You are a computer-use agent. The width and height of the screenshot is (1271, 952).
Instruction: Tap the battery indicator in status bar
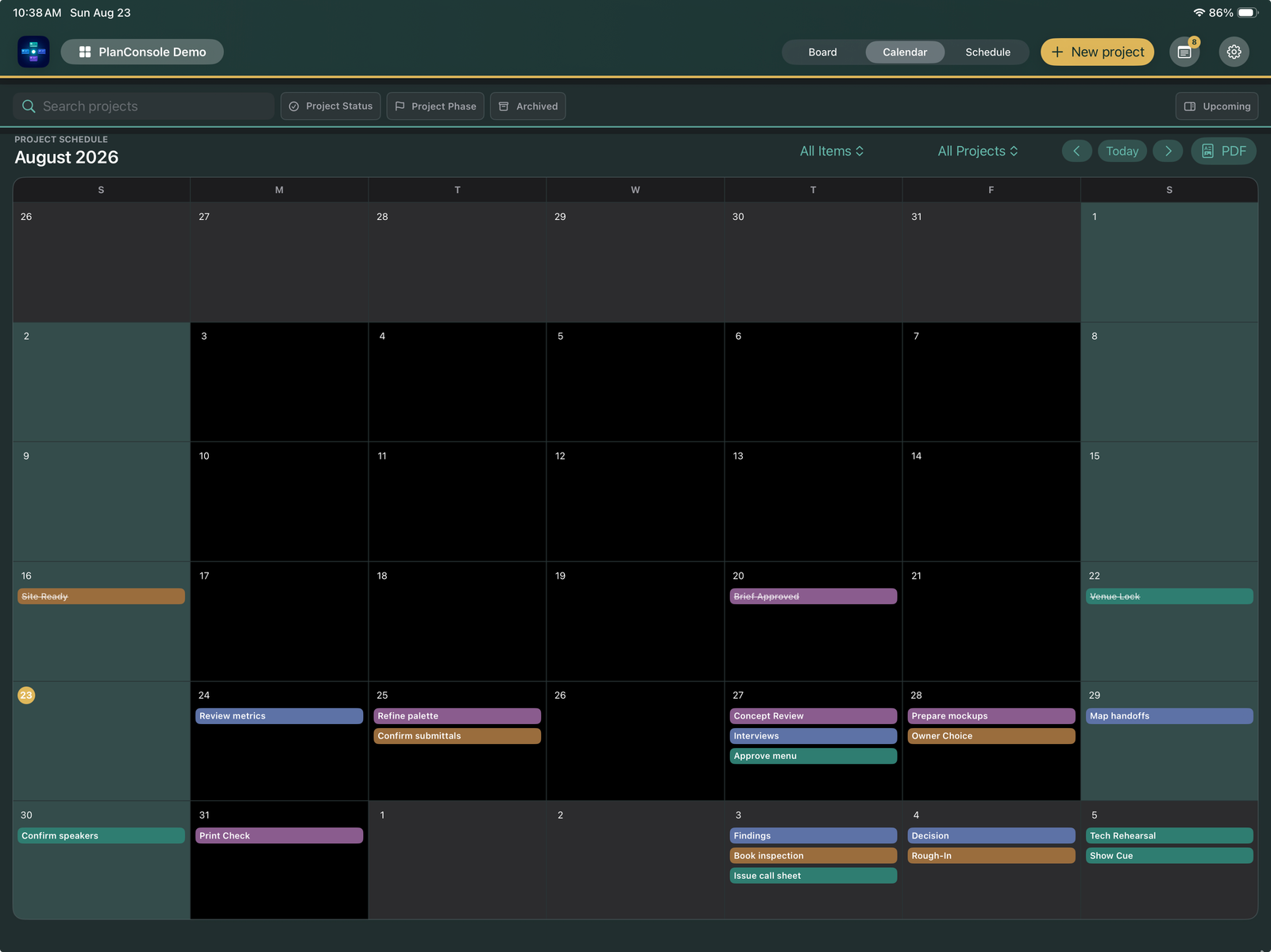click(x=1247, y=13)
